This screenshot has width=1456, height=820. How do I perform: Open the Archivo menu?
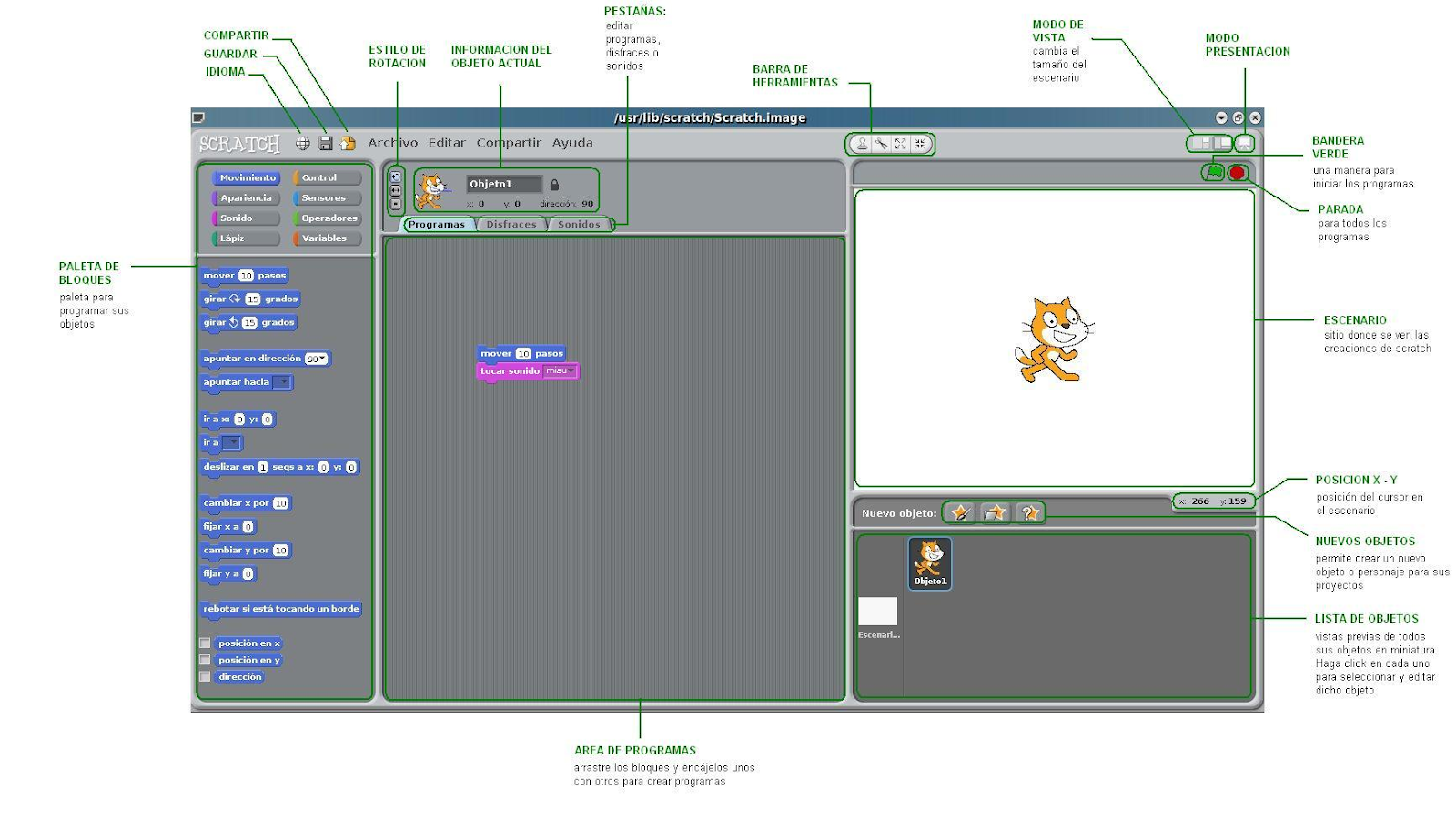393,143
